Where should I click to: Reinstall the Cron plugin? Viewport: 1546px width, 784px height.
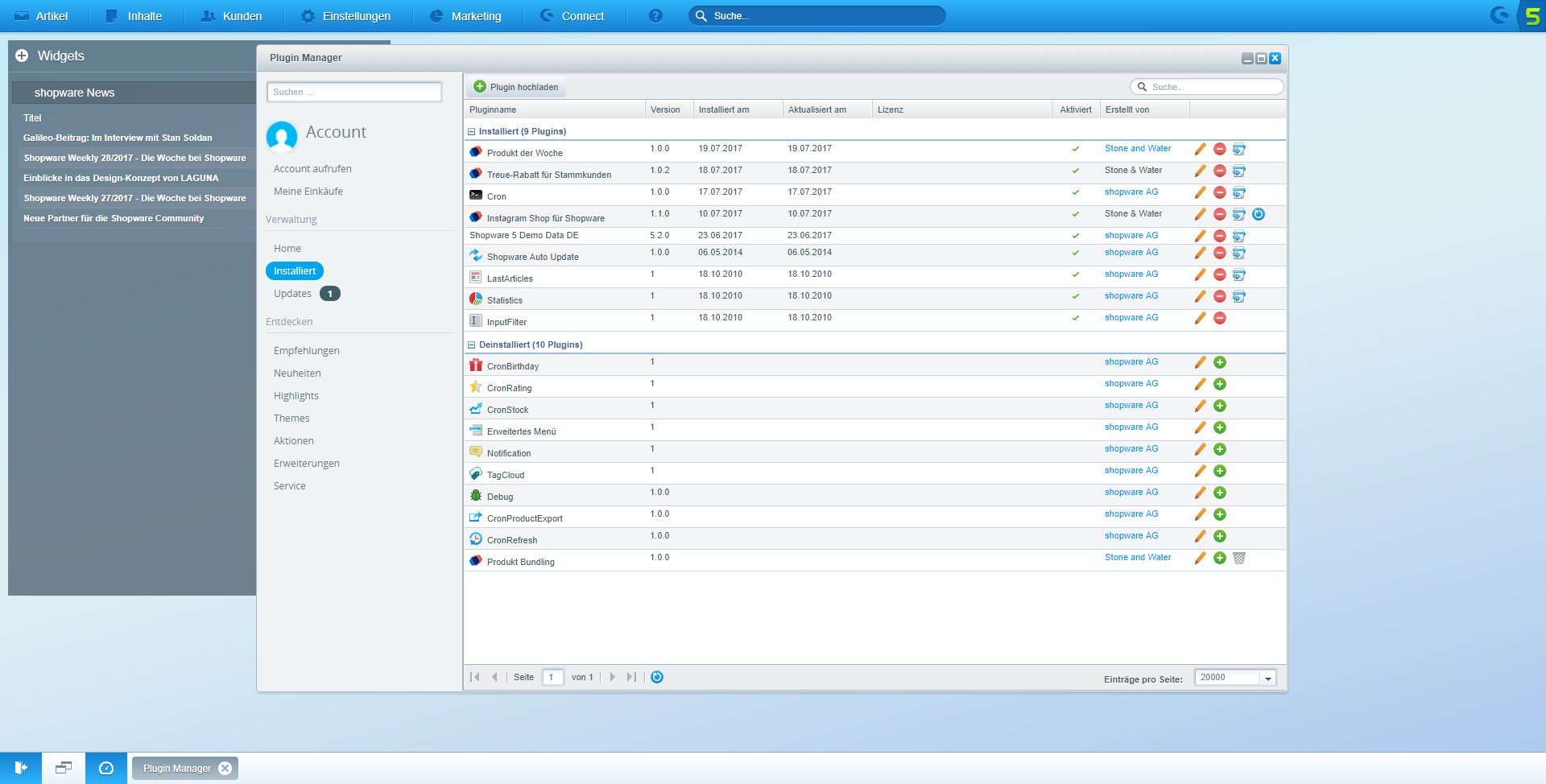(1239, 192)
